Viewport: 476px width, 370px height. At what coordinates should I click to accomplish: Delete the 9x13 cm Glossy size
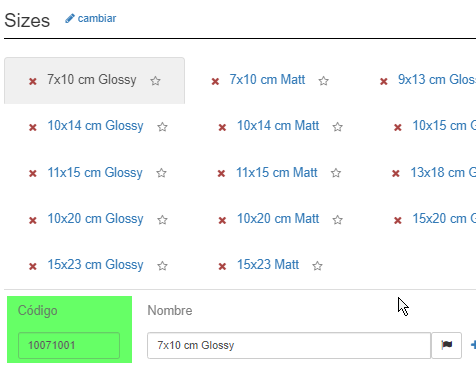pos(384,81)
